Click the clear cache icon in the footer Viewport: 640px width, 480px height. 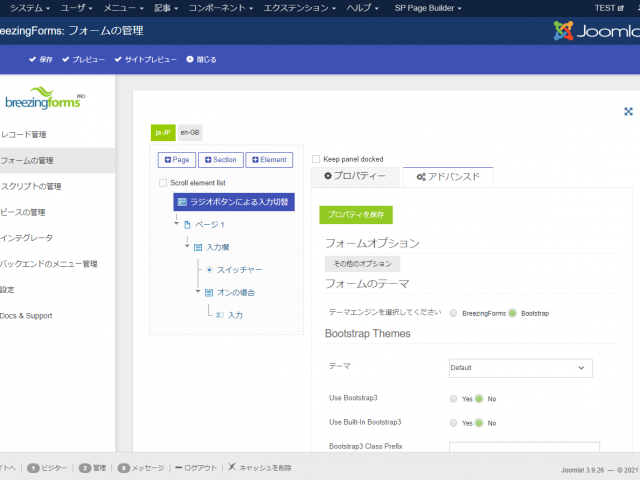pos(232,467)
